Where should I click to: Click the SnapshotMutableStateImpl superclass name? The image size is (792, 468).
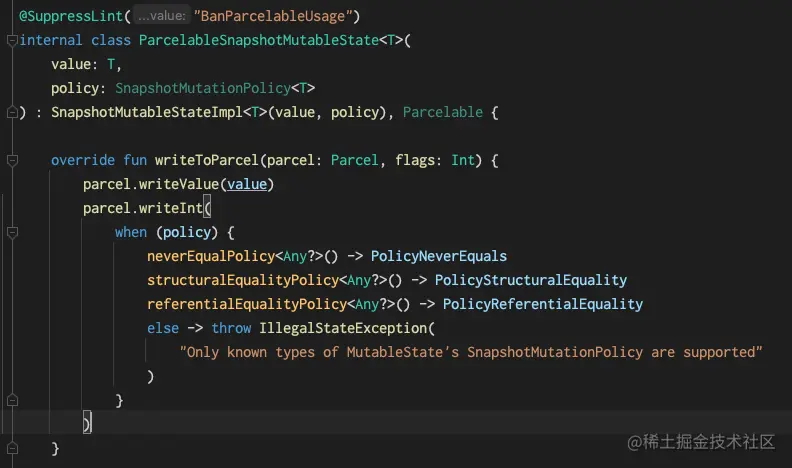click(x=146, y=112)
